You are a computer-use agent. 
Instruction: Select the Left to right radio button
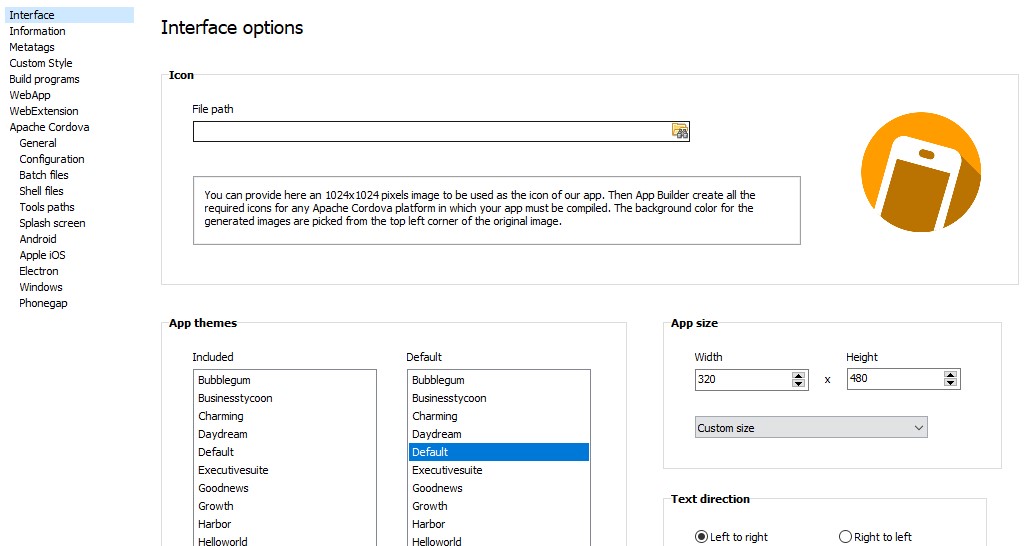click(701, 537)
